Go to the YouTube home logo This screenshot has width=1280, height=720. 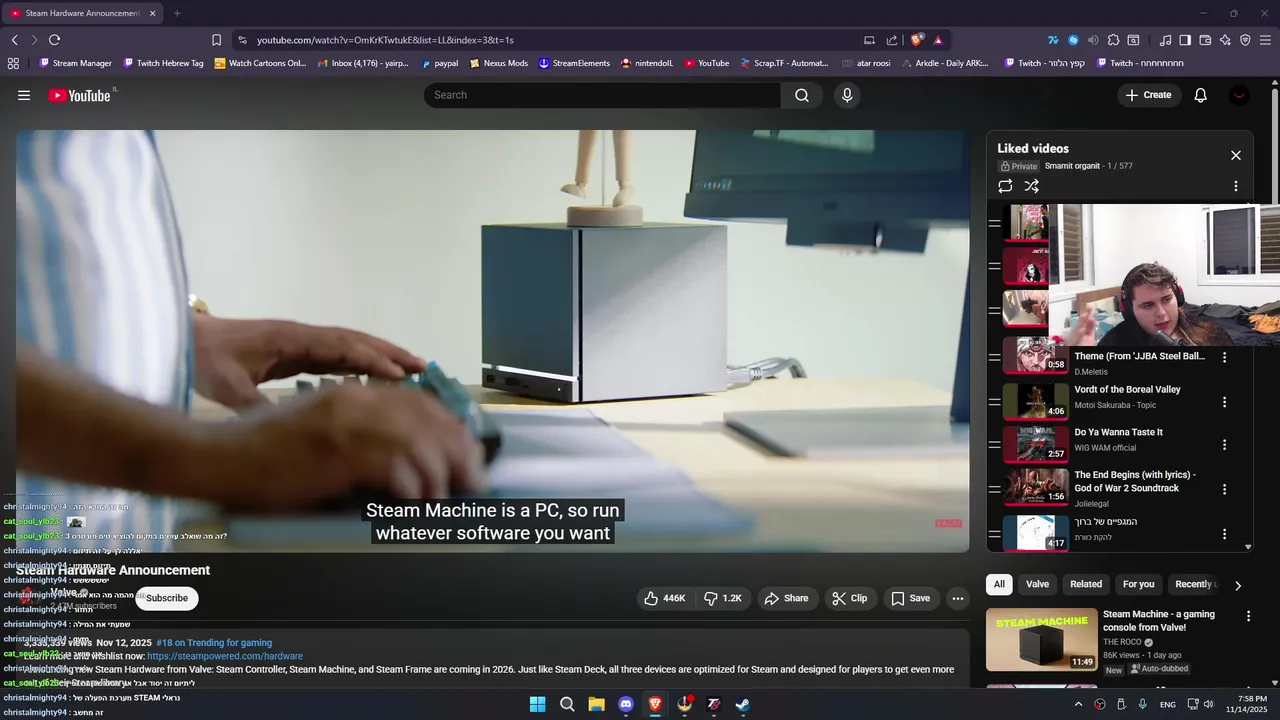pos(79,95)
